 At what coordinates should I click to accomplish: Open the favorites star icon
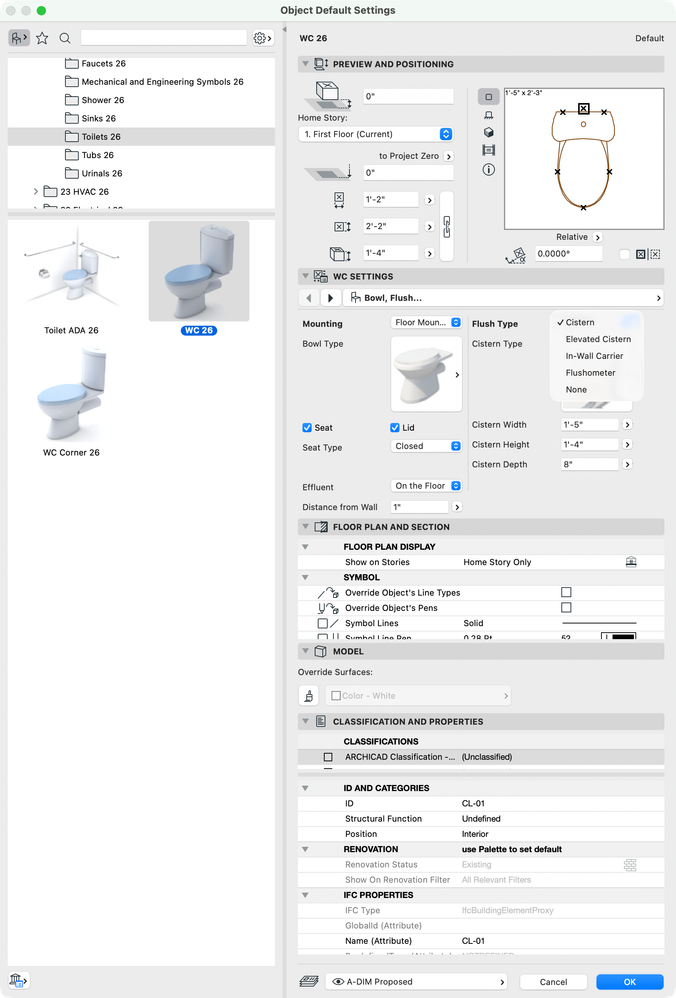click(x=42, y=38)
